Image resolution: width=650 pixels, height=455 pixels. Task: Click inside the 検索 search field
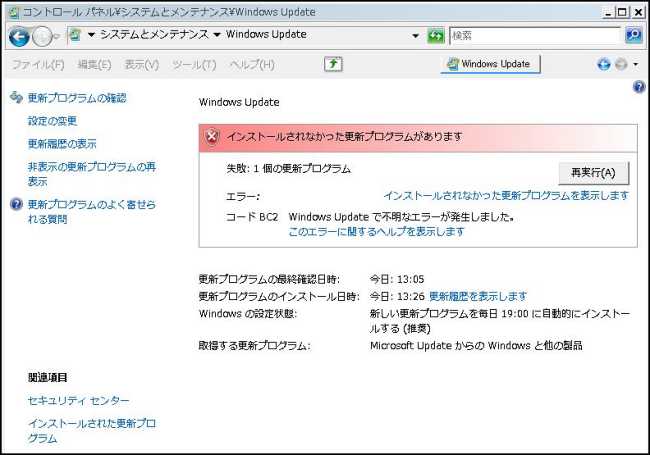pyautogui.click(x=535, y=36)
